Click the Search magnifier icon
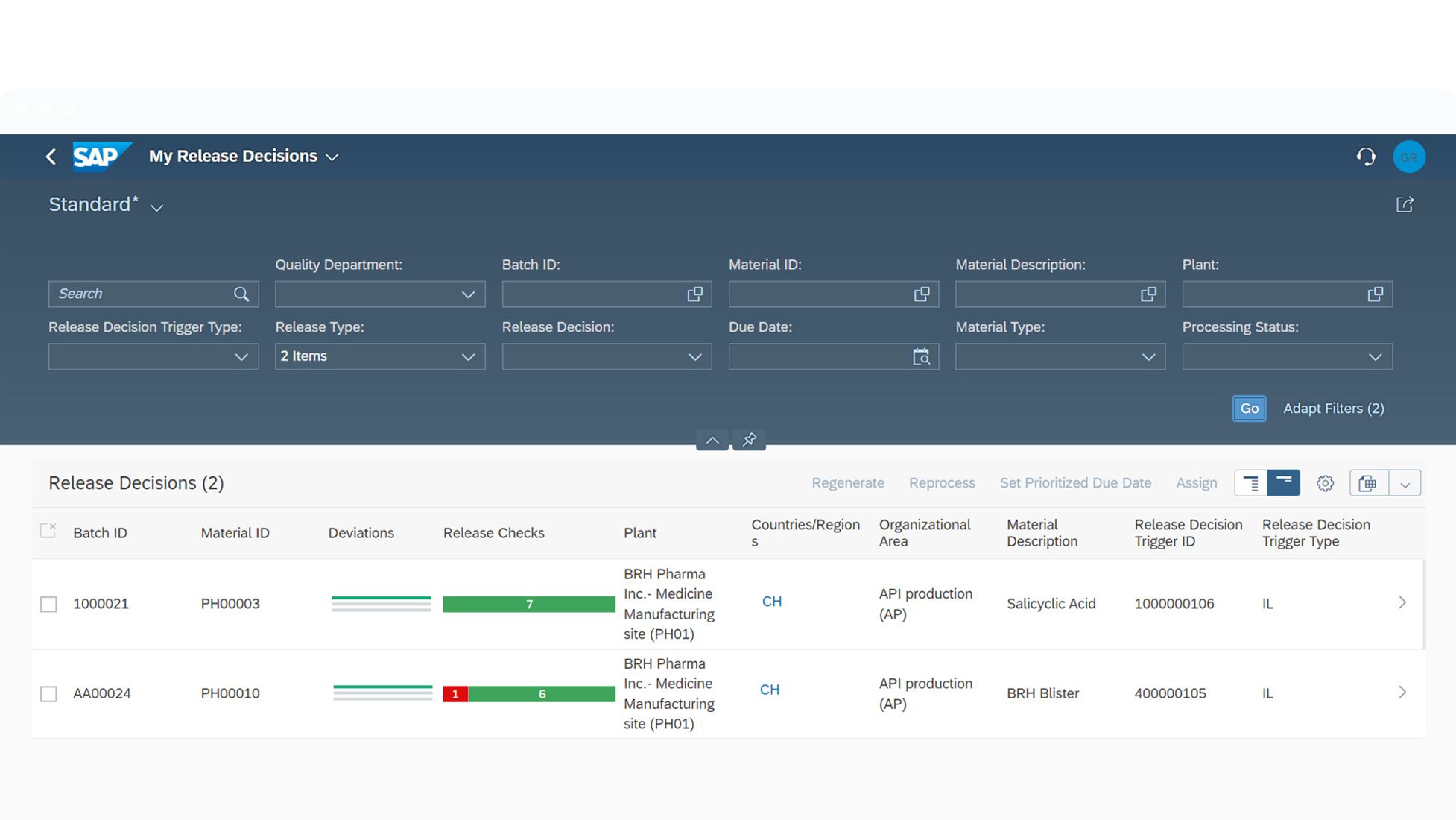This screenshot has height=820, width=1456. point(241,294)
